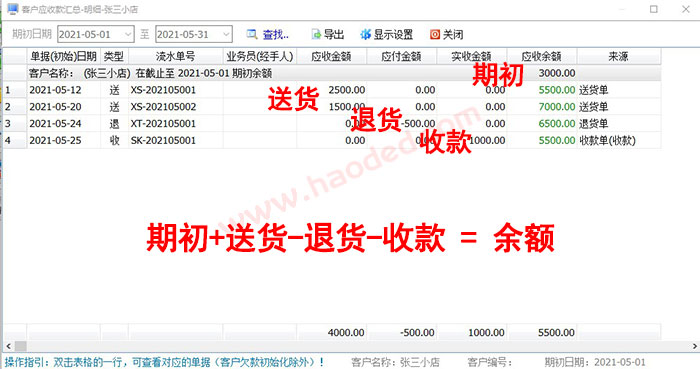700x369 pixels.
Task: Maximize the window
Action: click(x=654, y=9)
